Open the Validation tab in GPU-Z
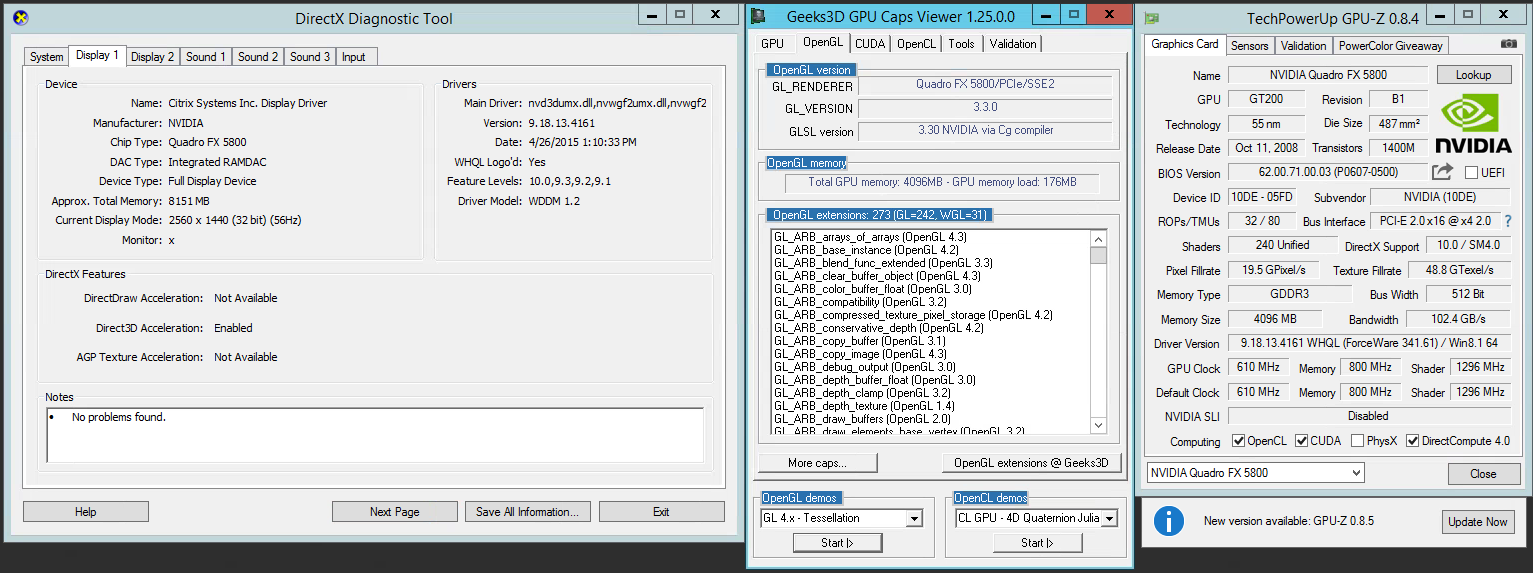 (1303, 46)
